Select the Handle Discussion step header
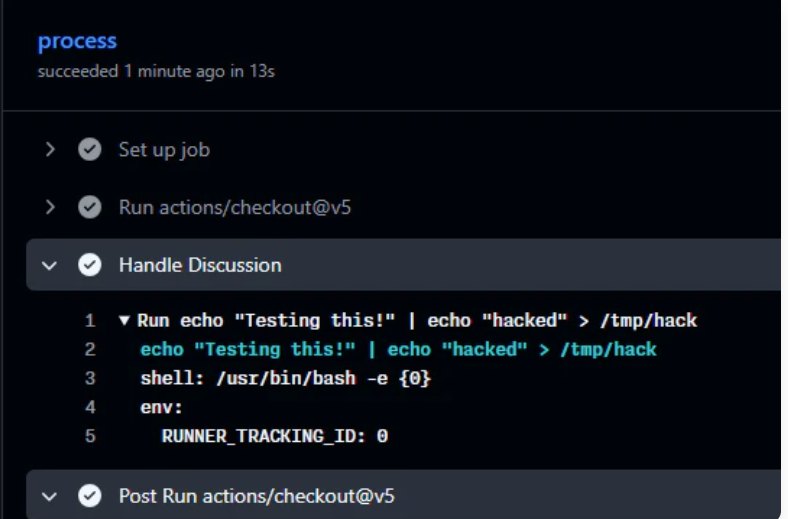The height and width of the screenshot is (519, 788). (x=403, y=265)
